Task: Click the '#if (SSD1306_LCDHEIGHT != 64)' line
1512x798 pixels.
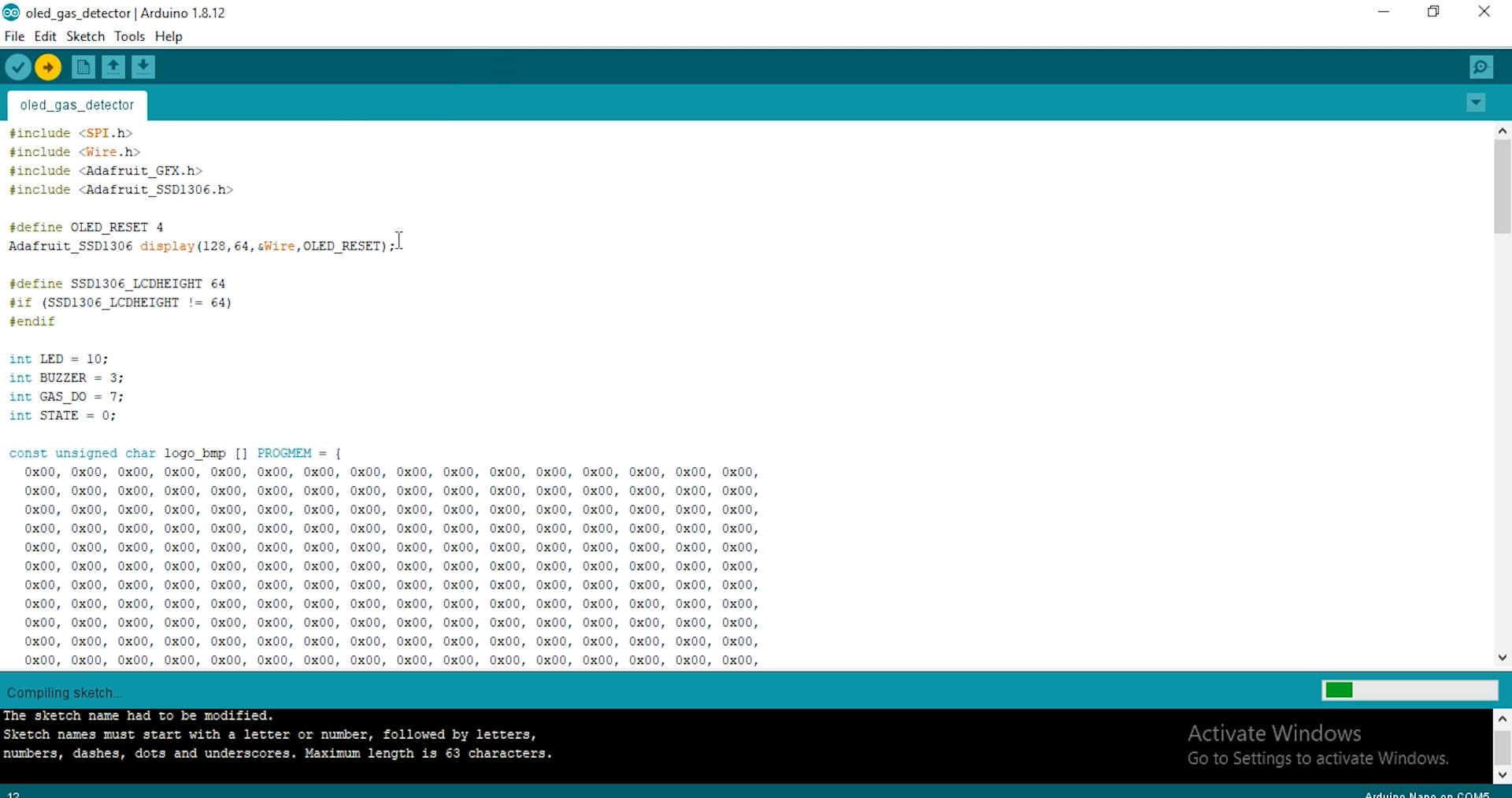Action: coord(120,302)
